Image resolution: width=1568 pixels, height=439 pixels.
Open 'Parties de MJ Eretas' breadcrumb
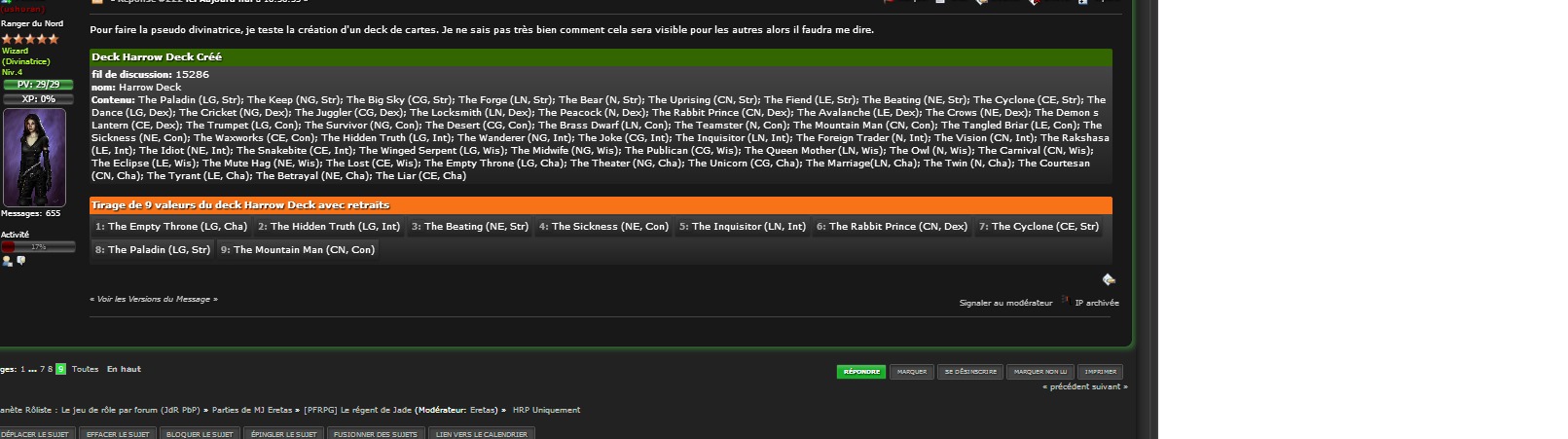251,410
